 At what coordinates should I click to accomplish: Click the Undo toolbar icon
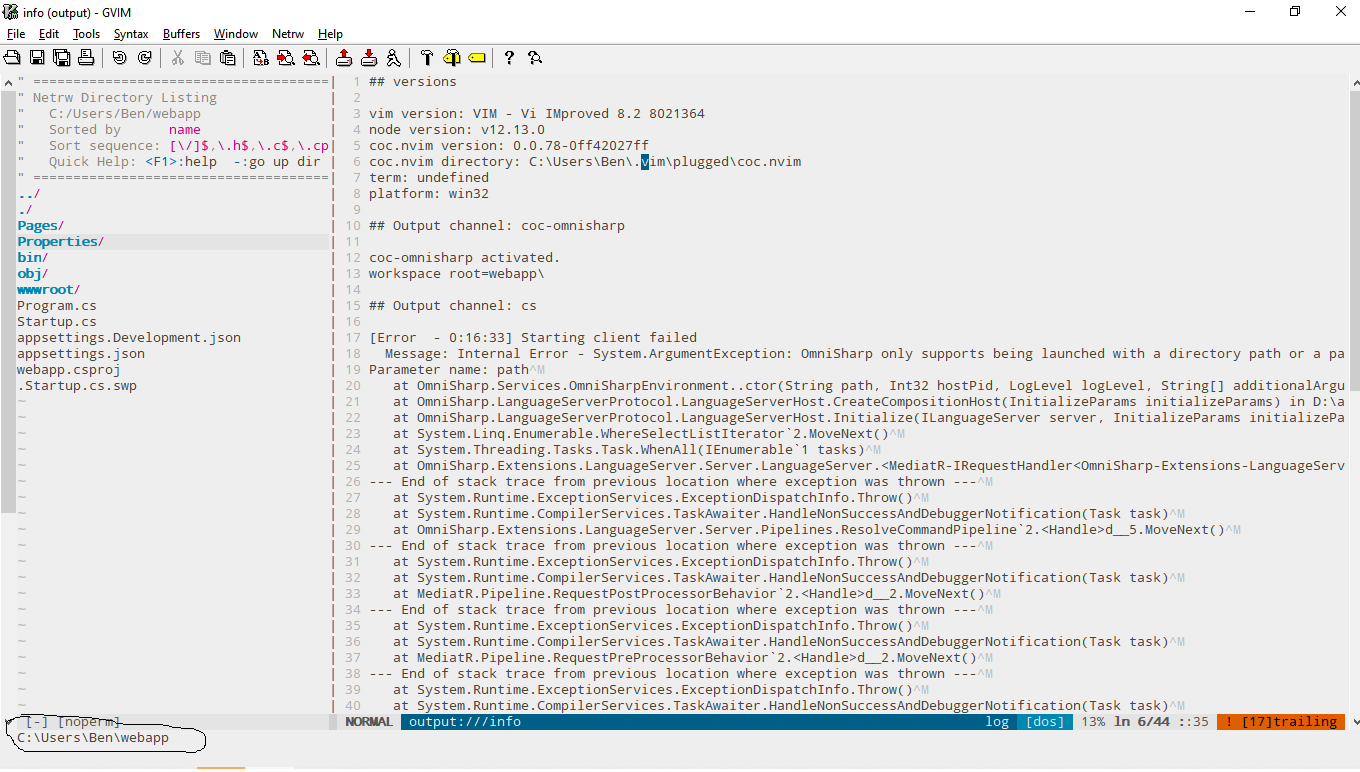tap(118, 57)
